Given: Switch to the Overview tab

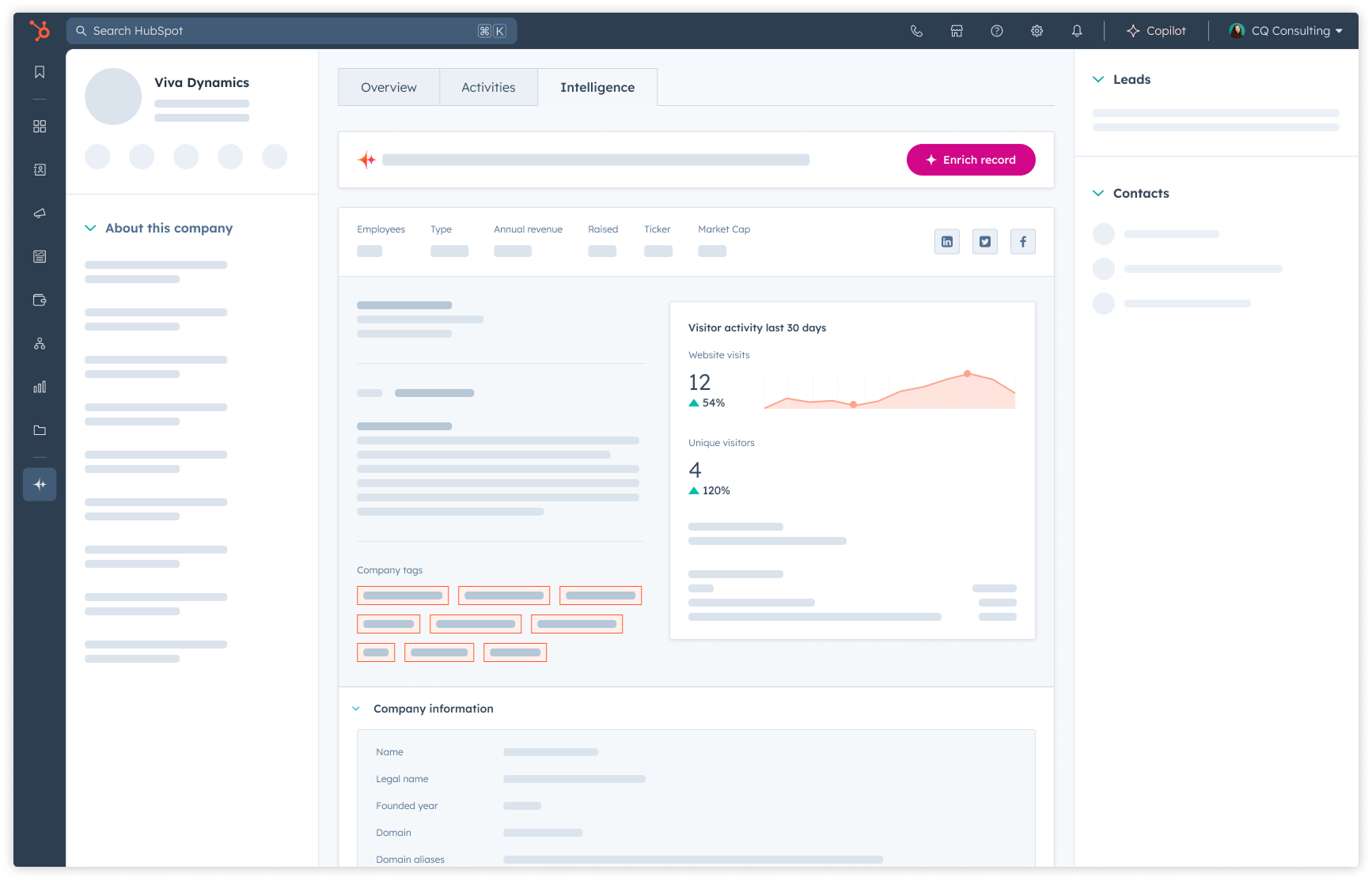Looking at the screenshot, I should pos(388,87).
